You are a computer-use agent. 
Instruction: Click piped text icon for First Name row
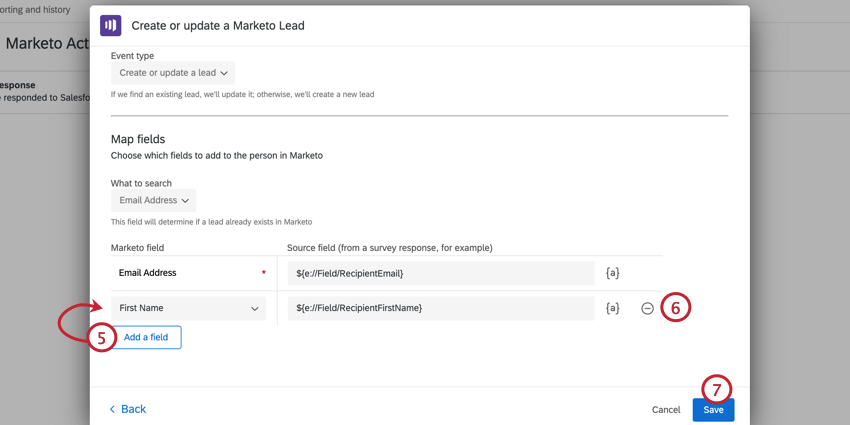point(613,308)
